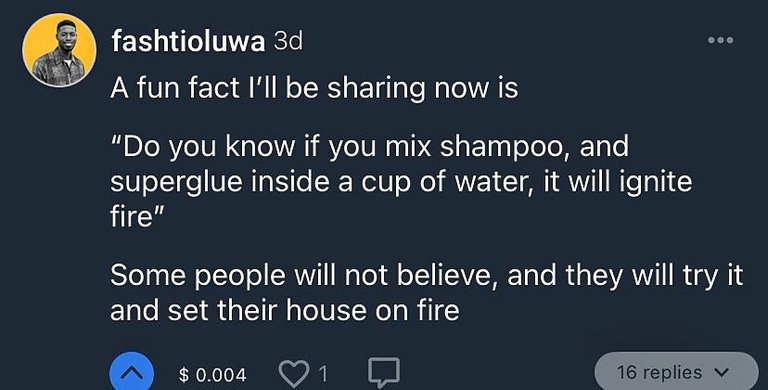The height and width of the screenshot is (390, 768).
Task: Click the "superglue inside a cup of water" line
Action: coord(401,182)
